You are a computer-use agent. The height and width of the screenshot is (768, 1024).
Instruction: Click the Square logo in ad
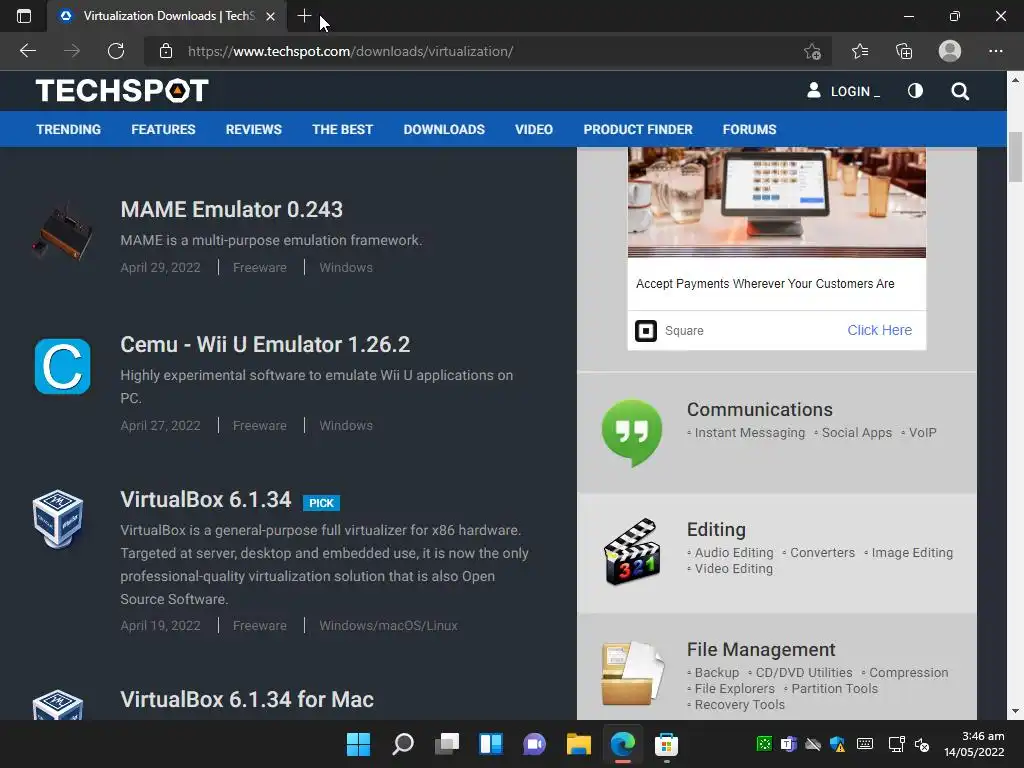646,330
